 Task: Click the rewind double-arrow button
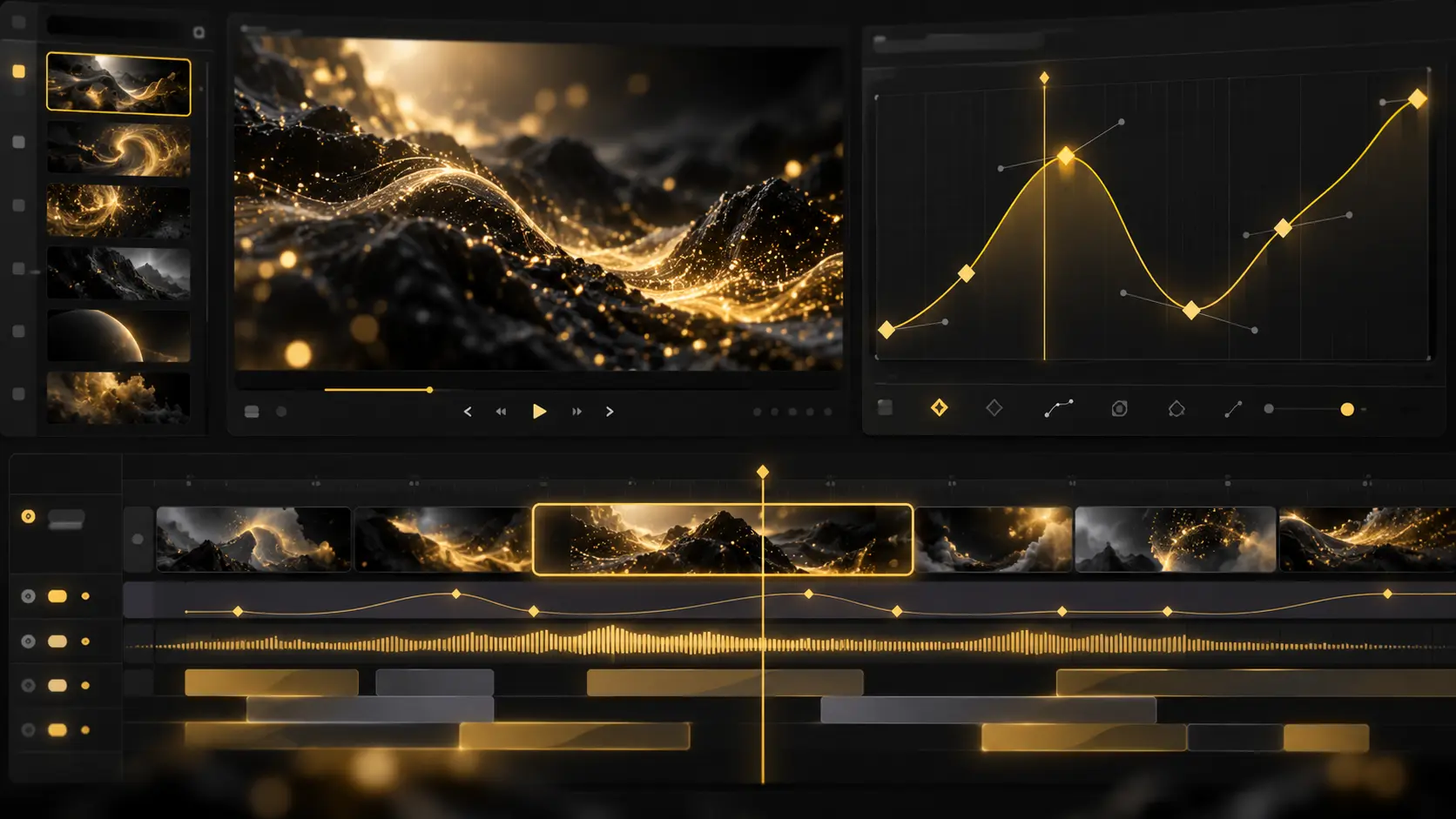pyautogui.click(x=501, y=412)
